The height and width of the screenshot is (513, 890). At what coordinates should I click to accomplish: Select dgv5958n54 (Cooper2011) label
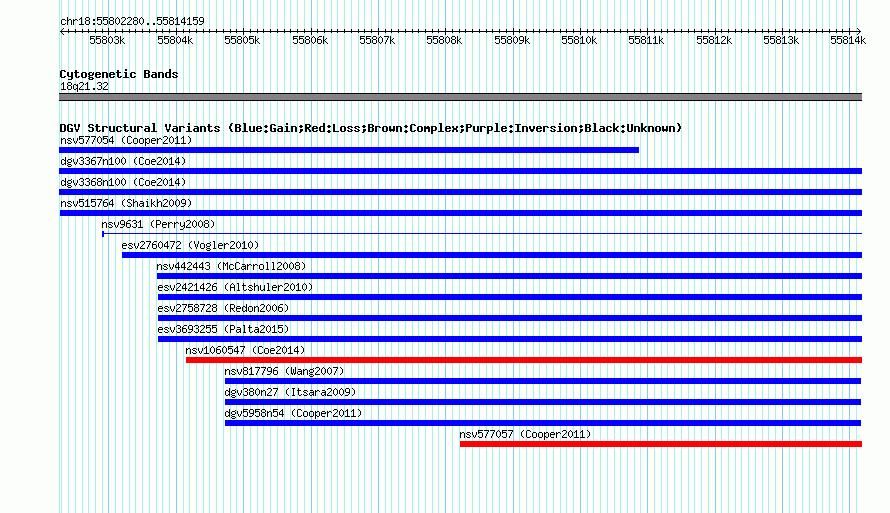click(293, 413)
